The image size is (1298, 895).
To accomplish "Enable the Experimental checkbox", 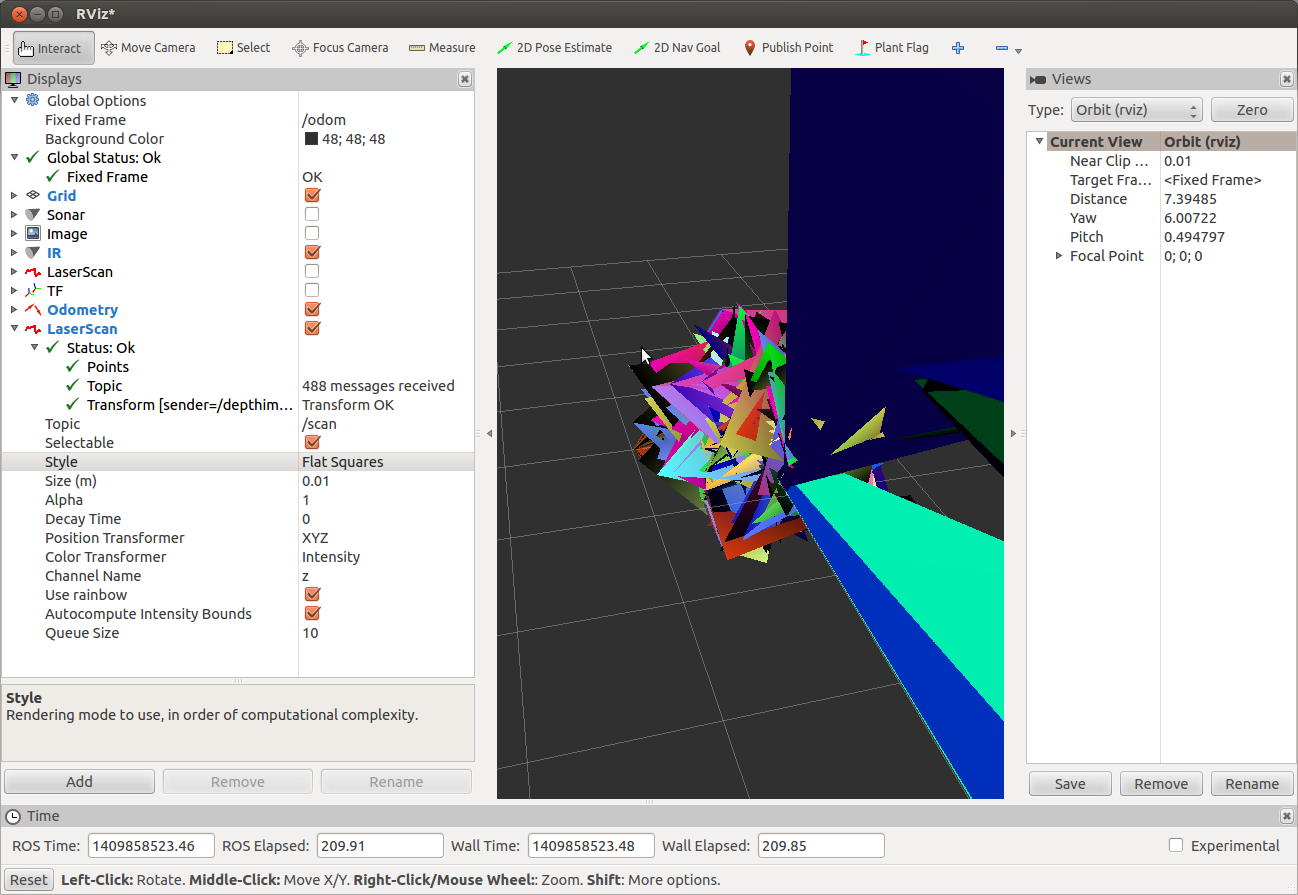I will tap(1176, 845).
